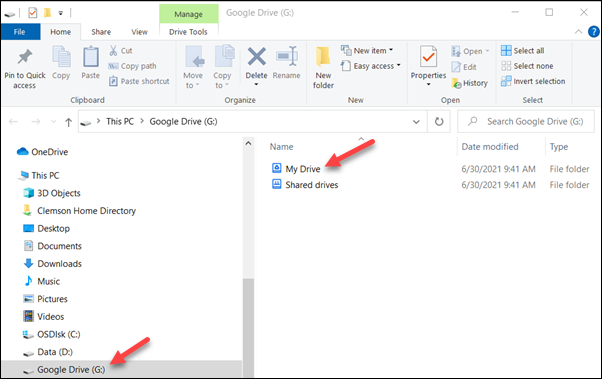Select Cut scissors command
602x379 pixels.
point(121,51)
